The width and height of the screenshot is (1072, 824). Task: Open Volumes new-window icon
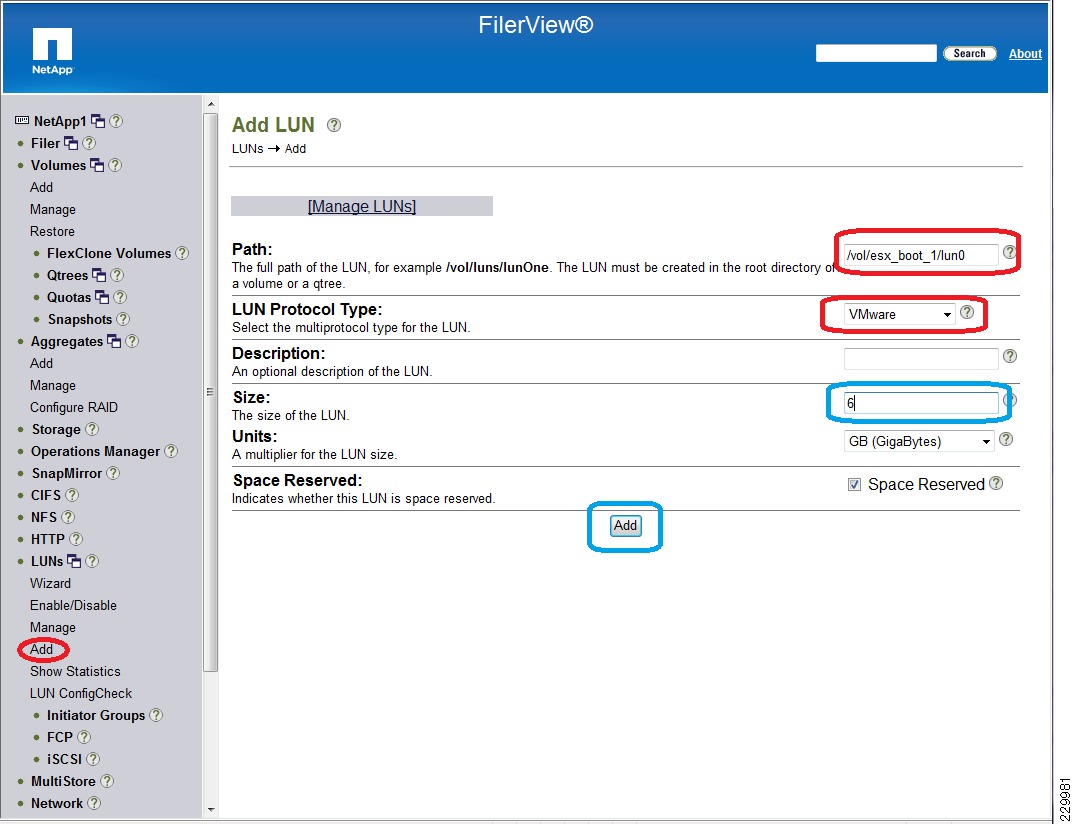97,165
